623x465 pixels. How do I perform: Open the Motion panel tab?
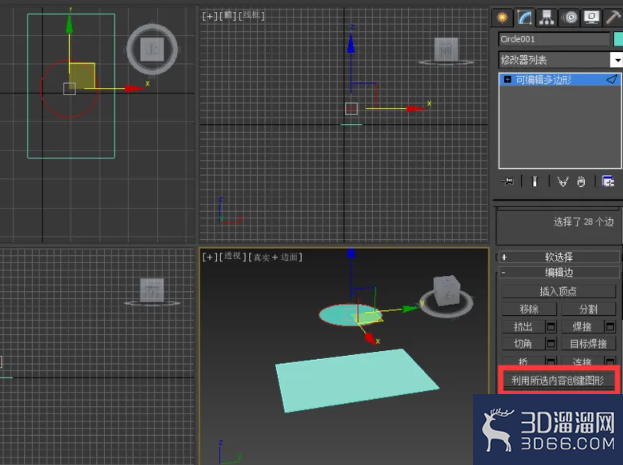[570, 17]
